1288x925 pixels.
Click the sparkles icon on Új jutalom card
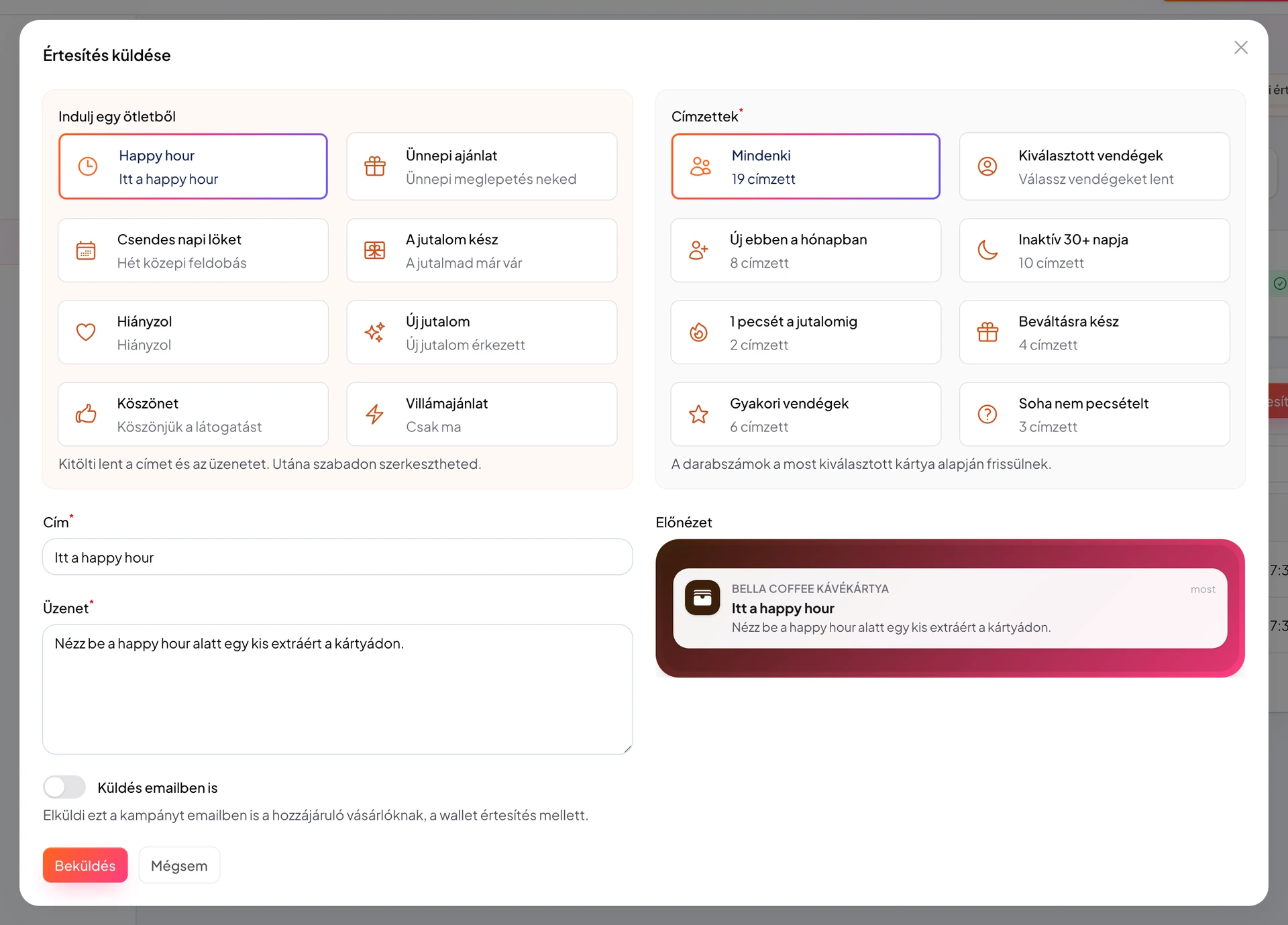point(375,332)
